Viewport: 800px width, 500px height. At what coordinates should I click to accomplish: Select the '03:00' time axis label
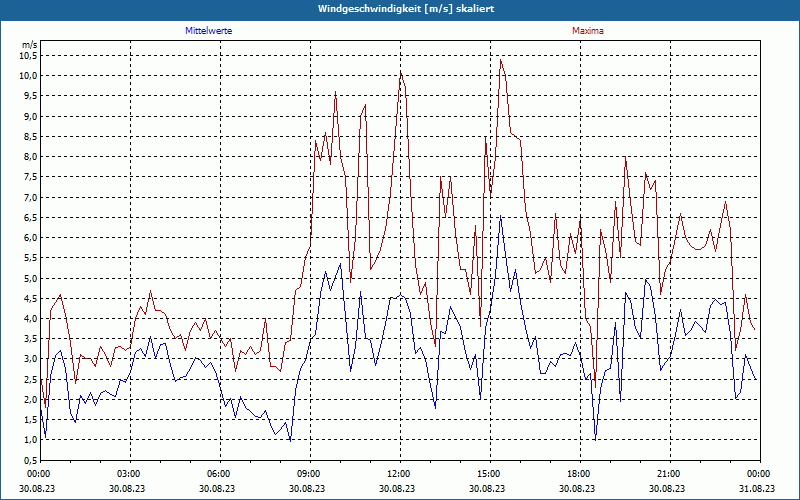click(x=131, y=474)
